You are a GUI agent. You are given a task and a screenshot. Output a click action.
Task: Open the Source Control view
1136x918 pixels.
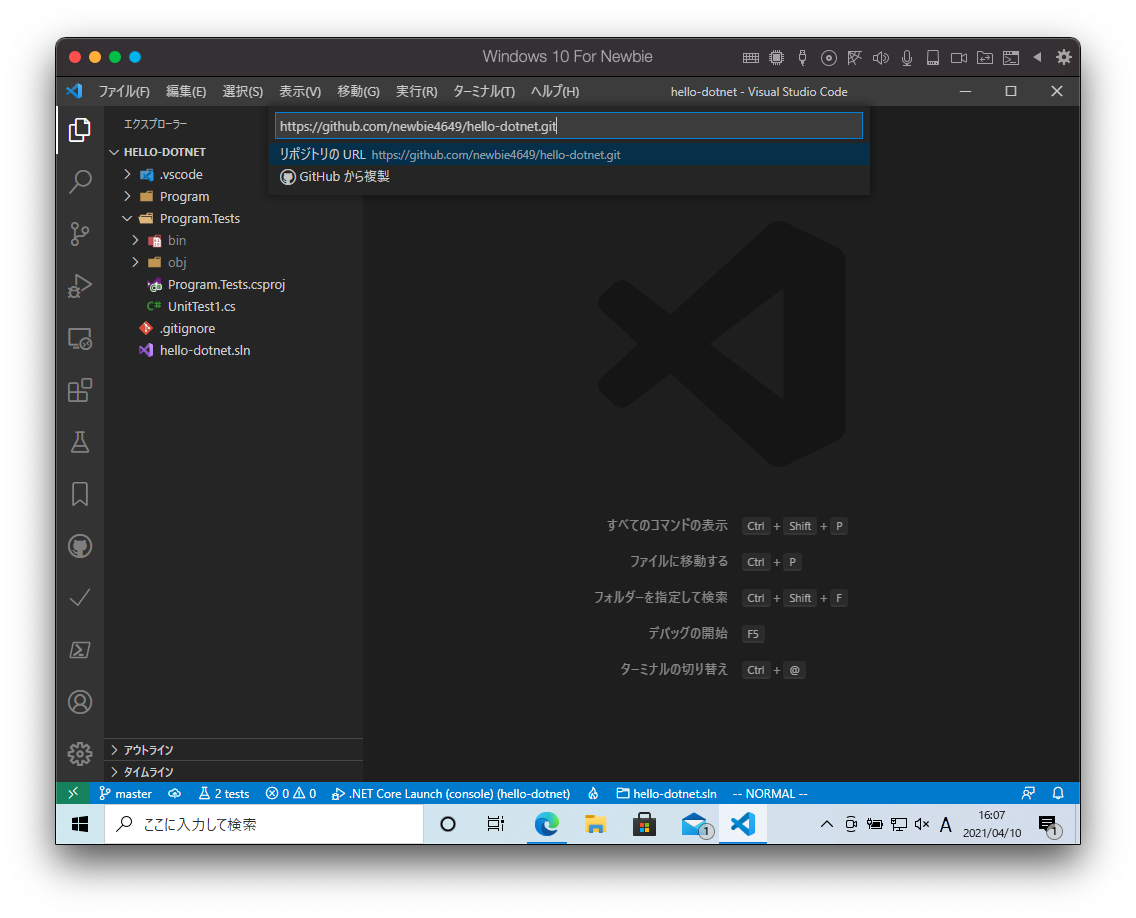tap(80, 234)
